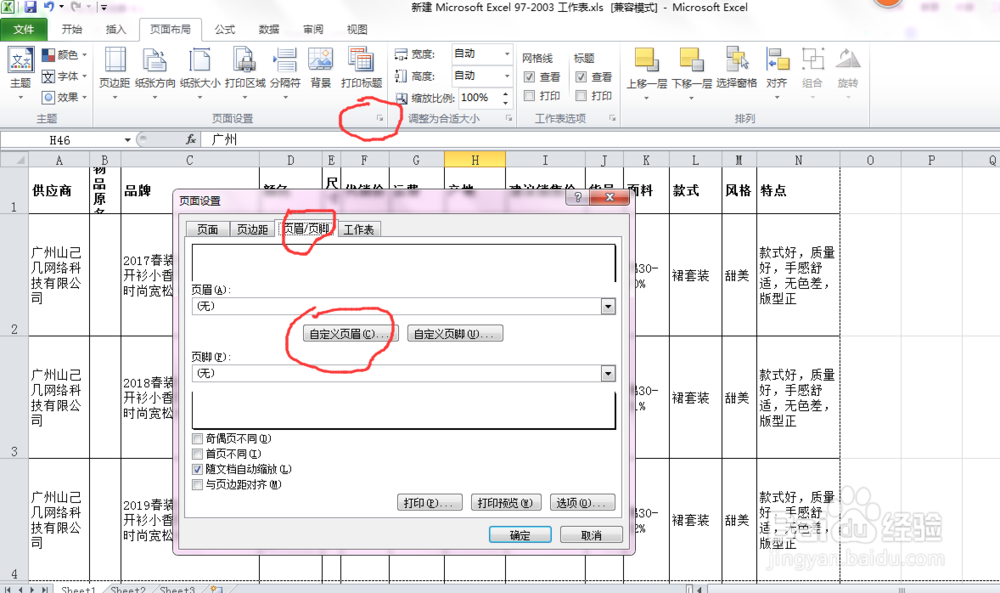
Task: Open the 页脚 footer dropdown
Action: (x=608, y=373)
